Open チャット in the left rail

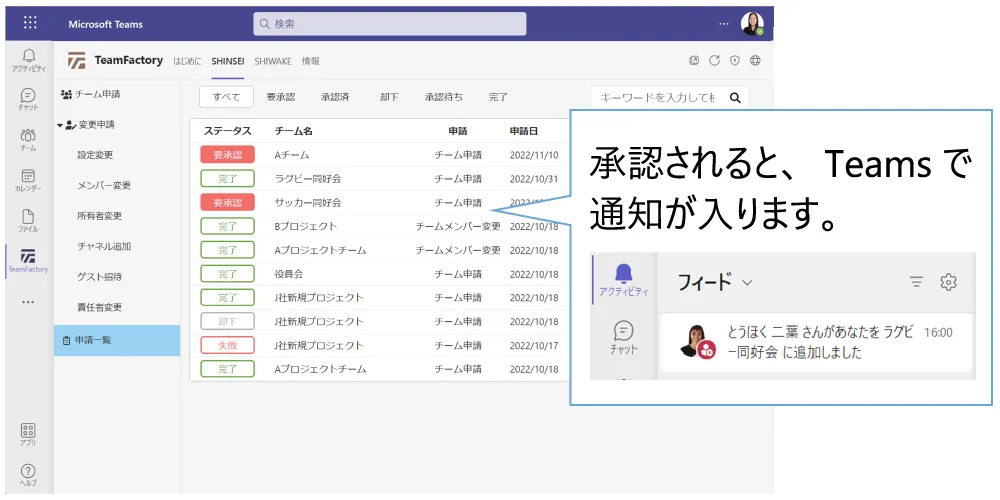point(28,99)
